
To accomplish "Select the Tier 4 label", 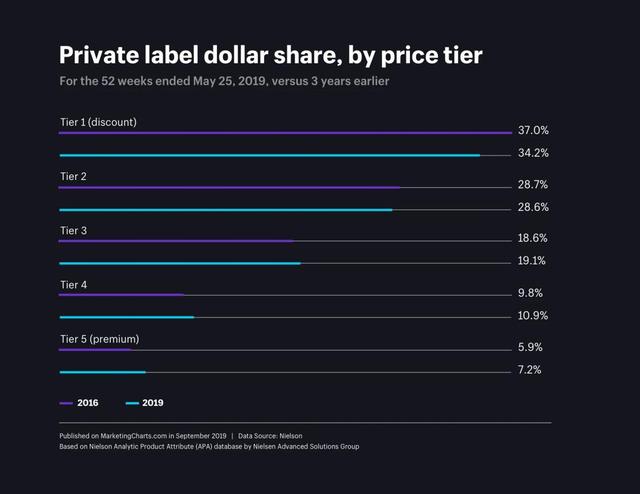I will pos(73,285).
